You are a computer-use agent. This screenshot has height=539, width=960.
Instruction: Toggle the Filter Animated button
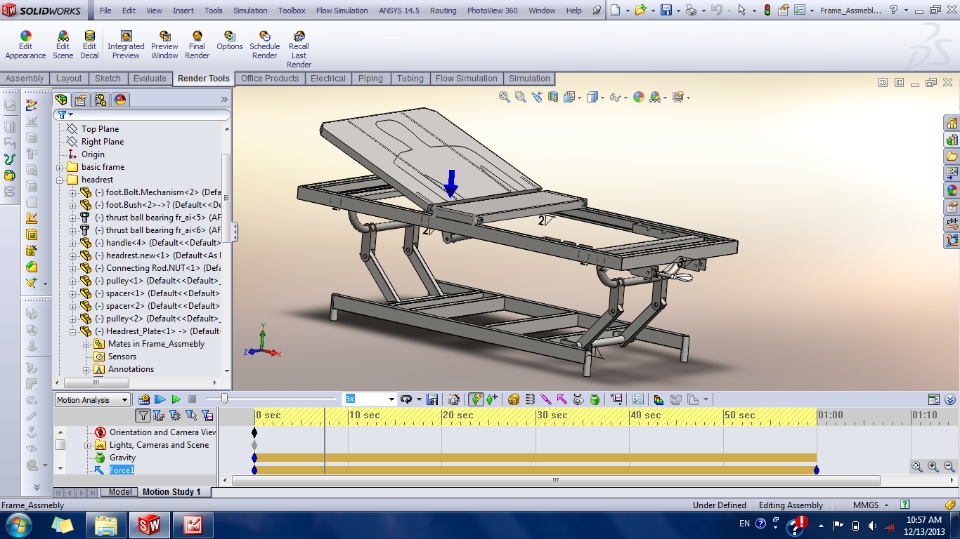pyautogui.click(x=159, y=416)
